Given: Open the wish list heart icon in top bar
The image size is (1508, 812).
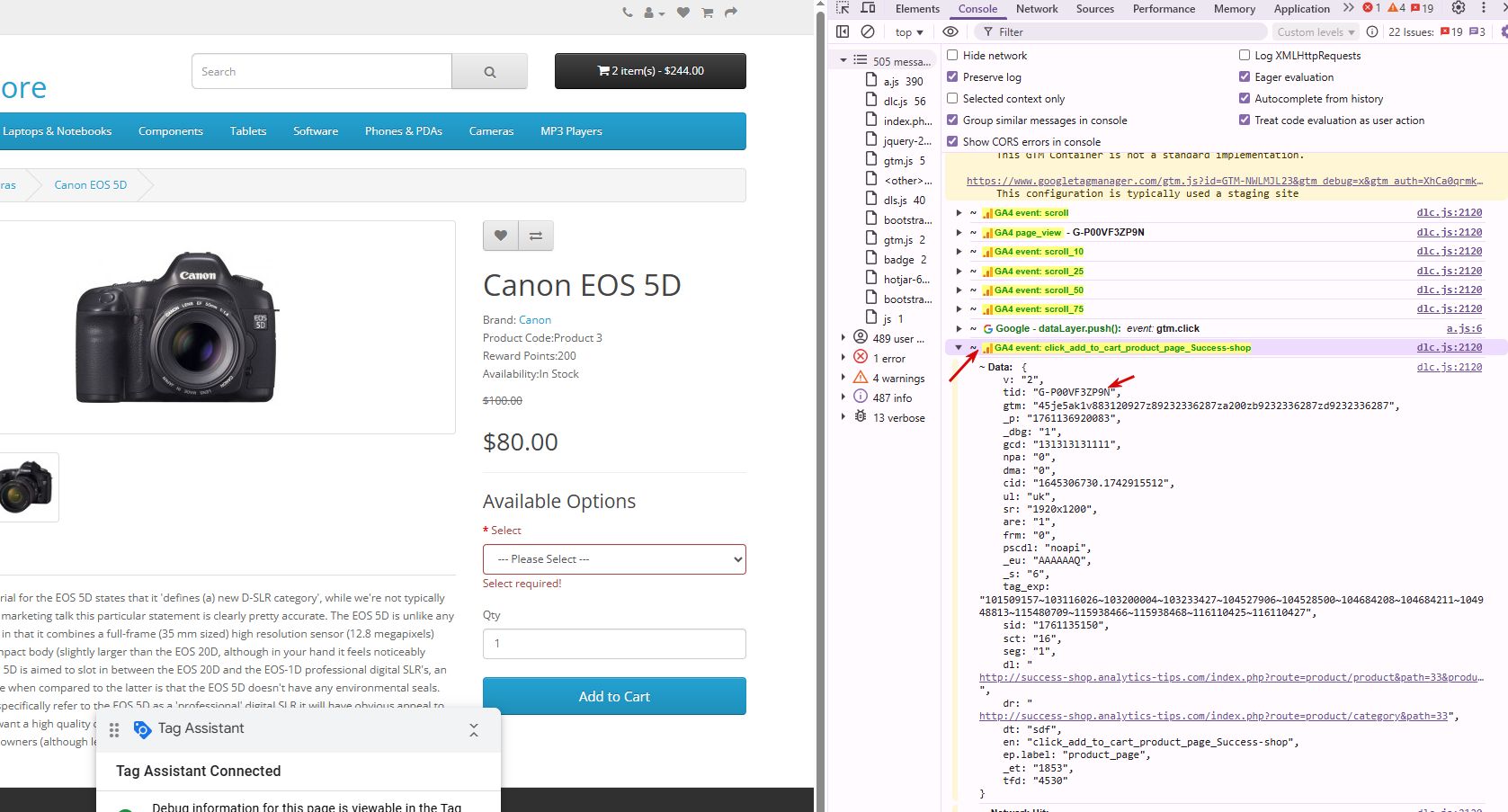Looking at the screenshot, I should [x=683, y=13].
